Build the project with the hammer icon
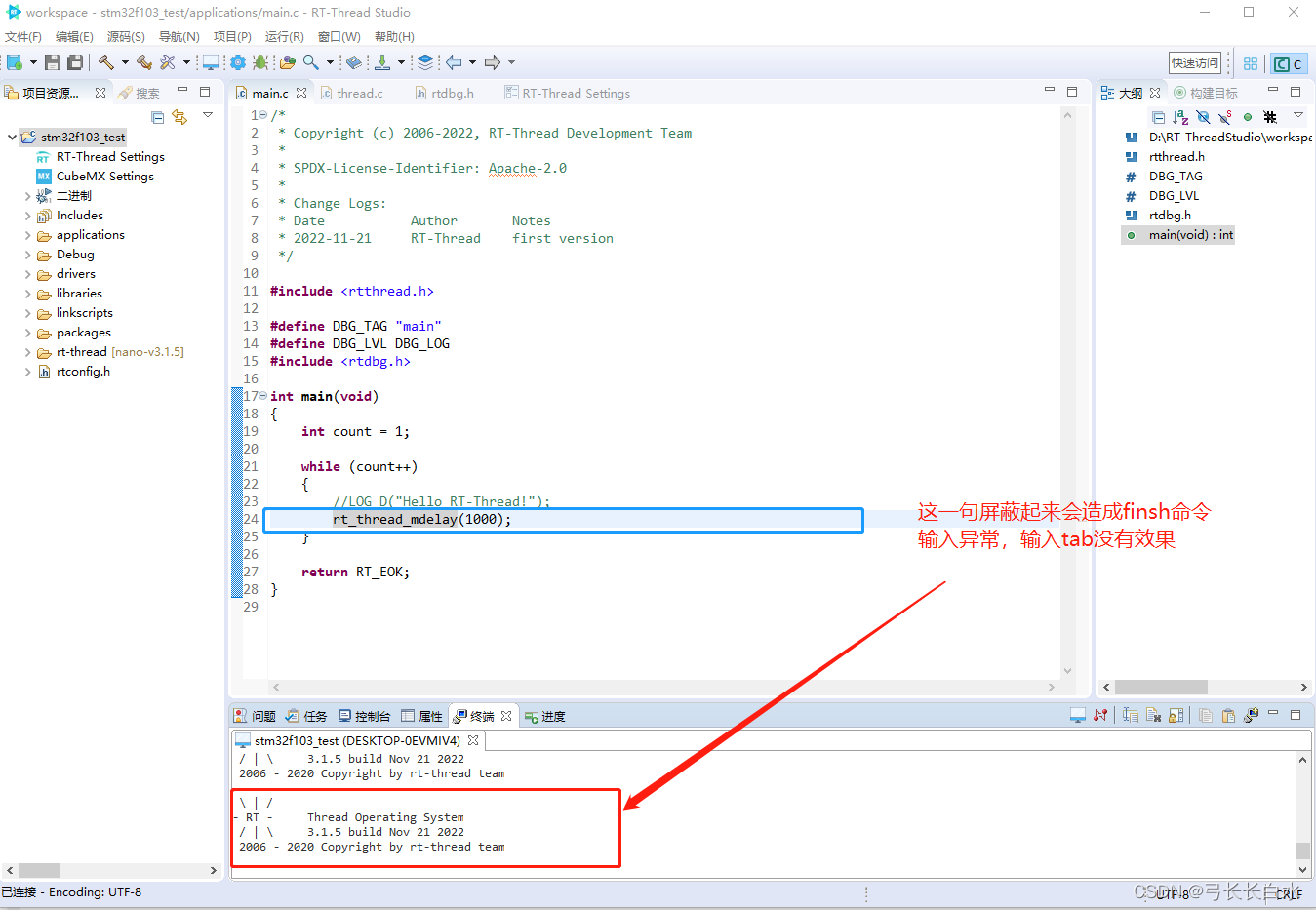 point(105,62)
